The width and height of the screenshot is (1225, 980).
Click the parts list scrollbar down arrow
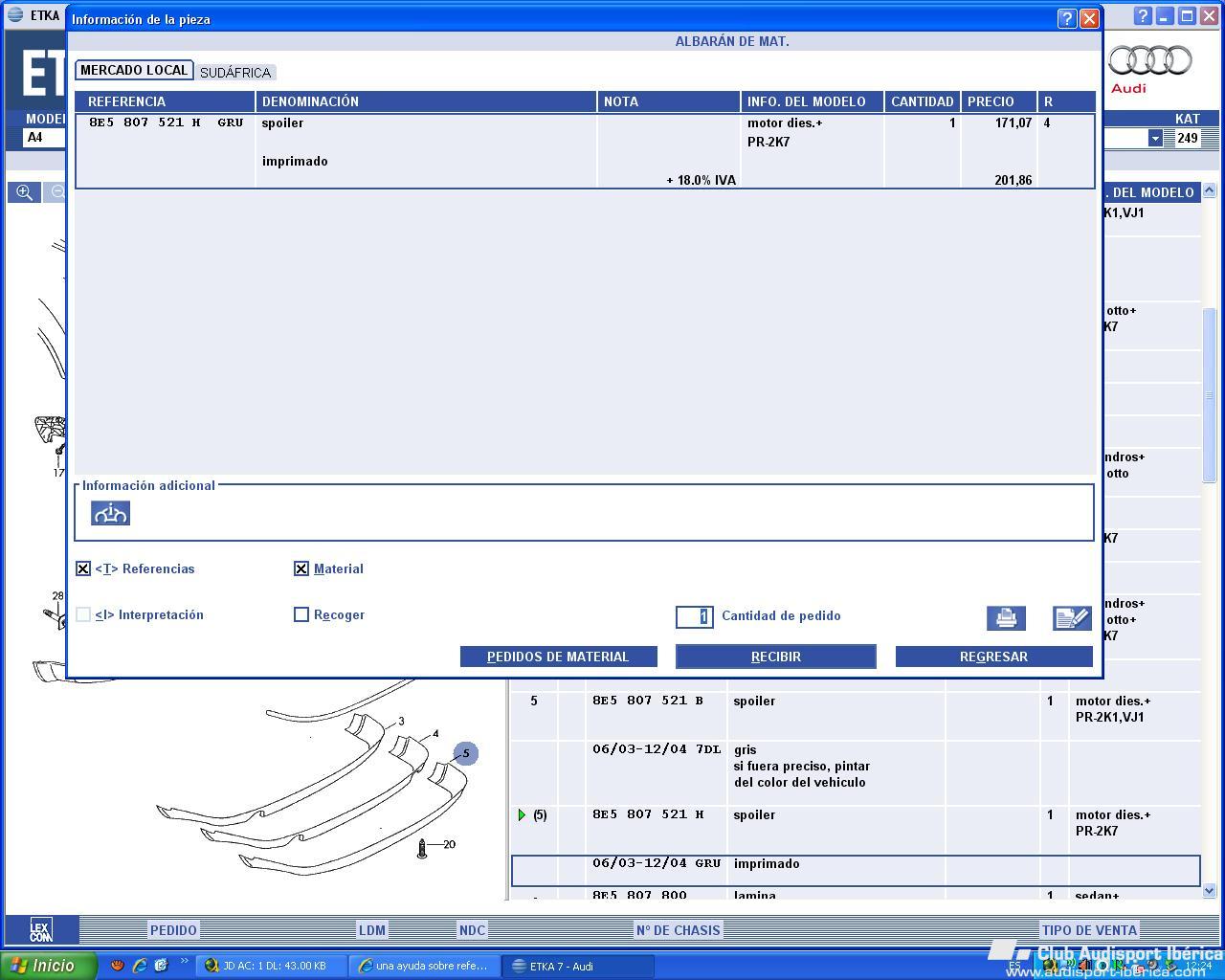pos(1209,891)
